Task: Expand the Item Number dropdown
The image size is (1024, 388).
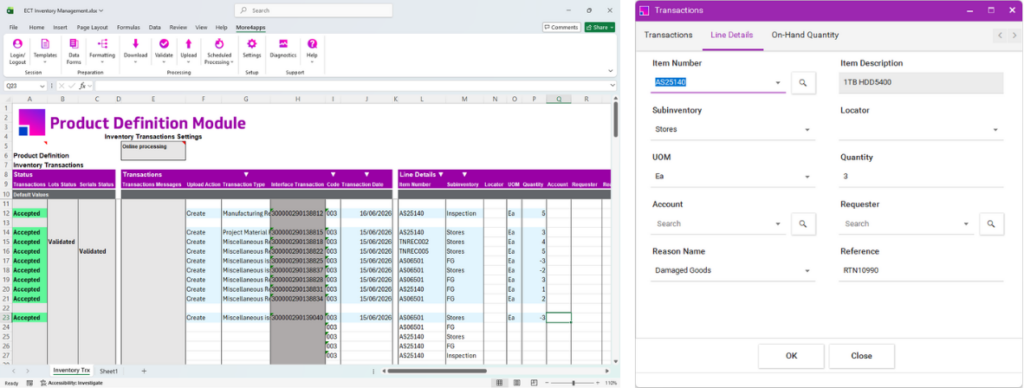Action: (778, 83)
